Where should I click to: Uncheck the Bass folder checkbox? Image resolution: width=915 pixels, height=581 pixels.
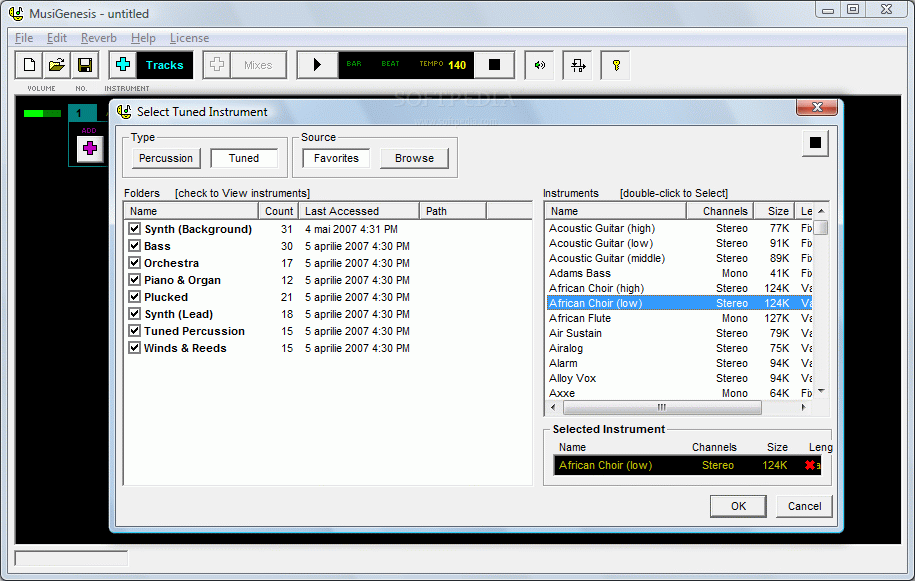click(x=135, y=246)
